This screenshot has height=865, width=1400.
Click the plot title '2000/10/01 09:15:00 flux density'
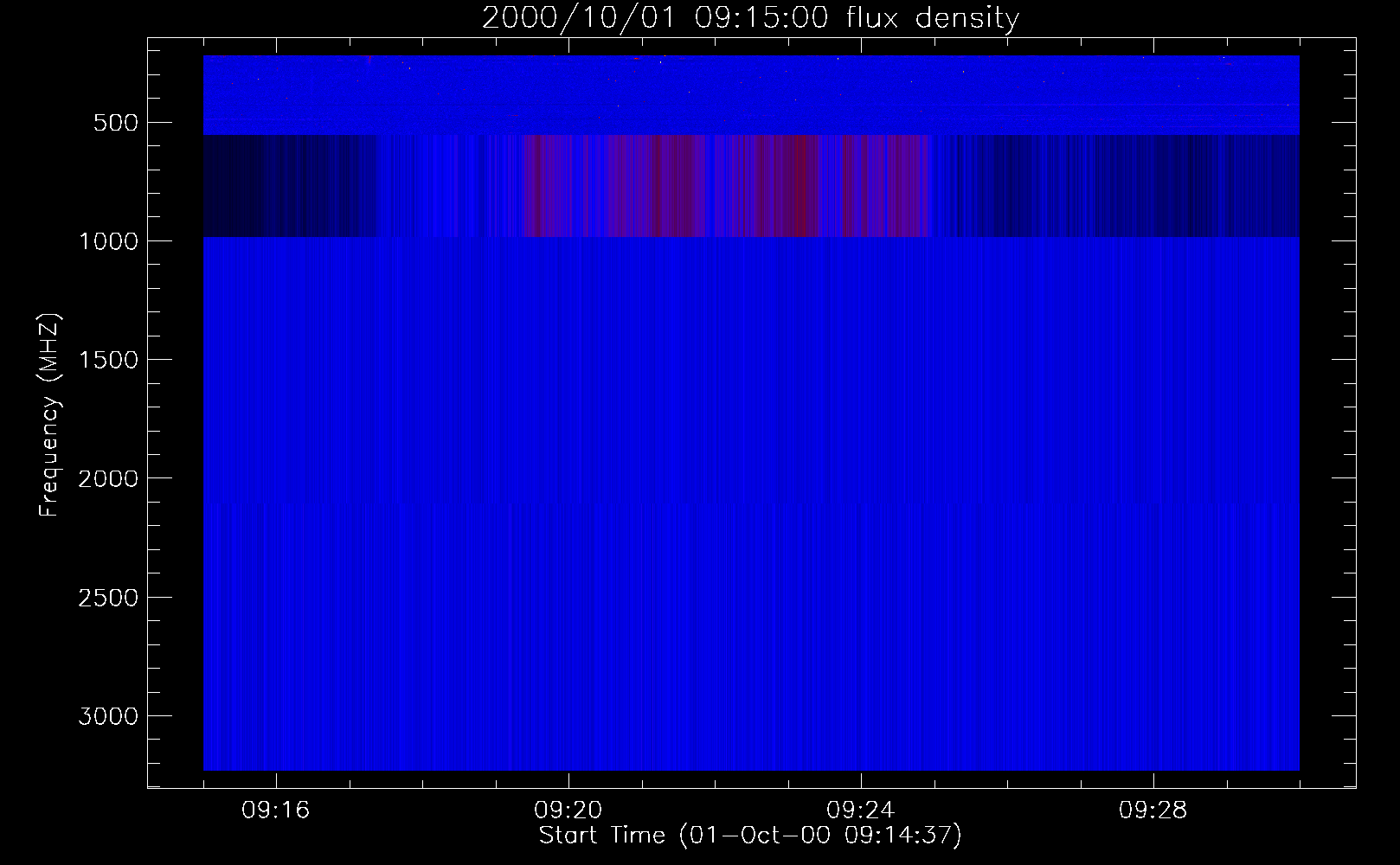[x=750, y=18]
